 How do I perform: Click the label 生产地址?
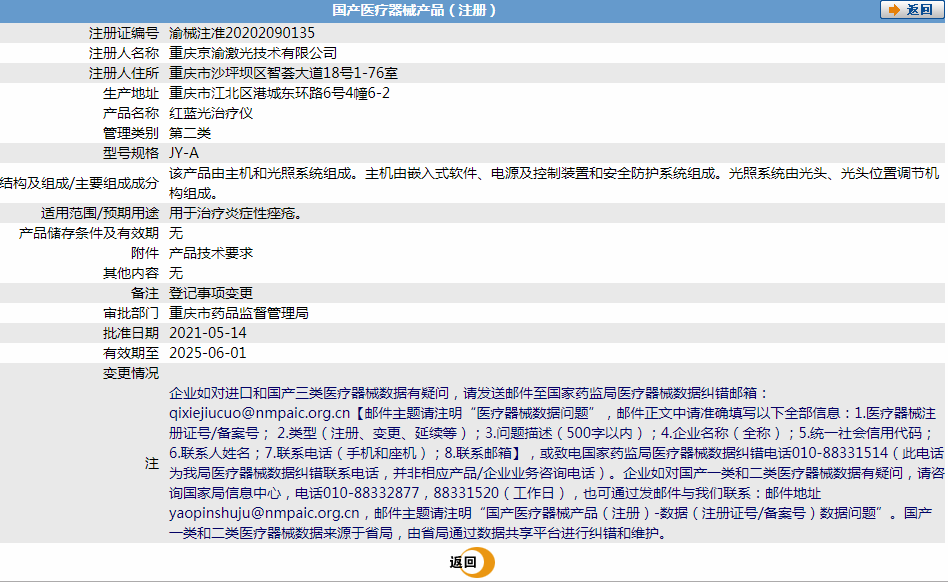coord(131,93)
